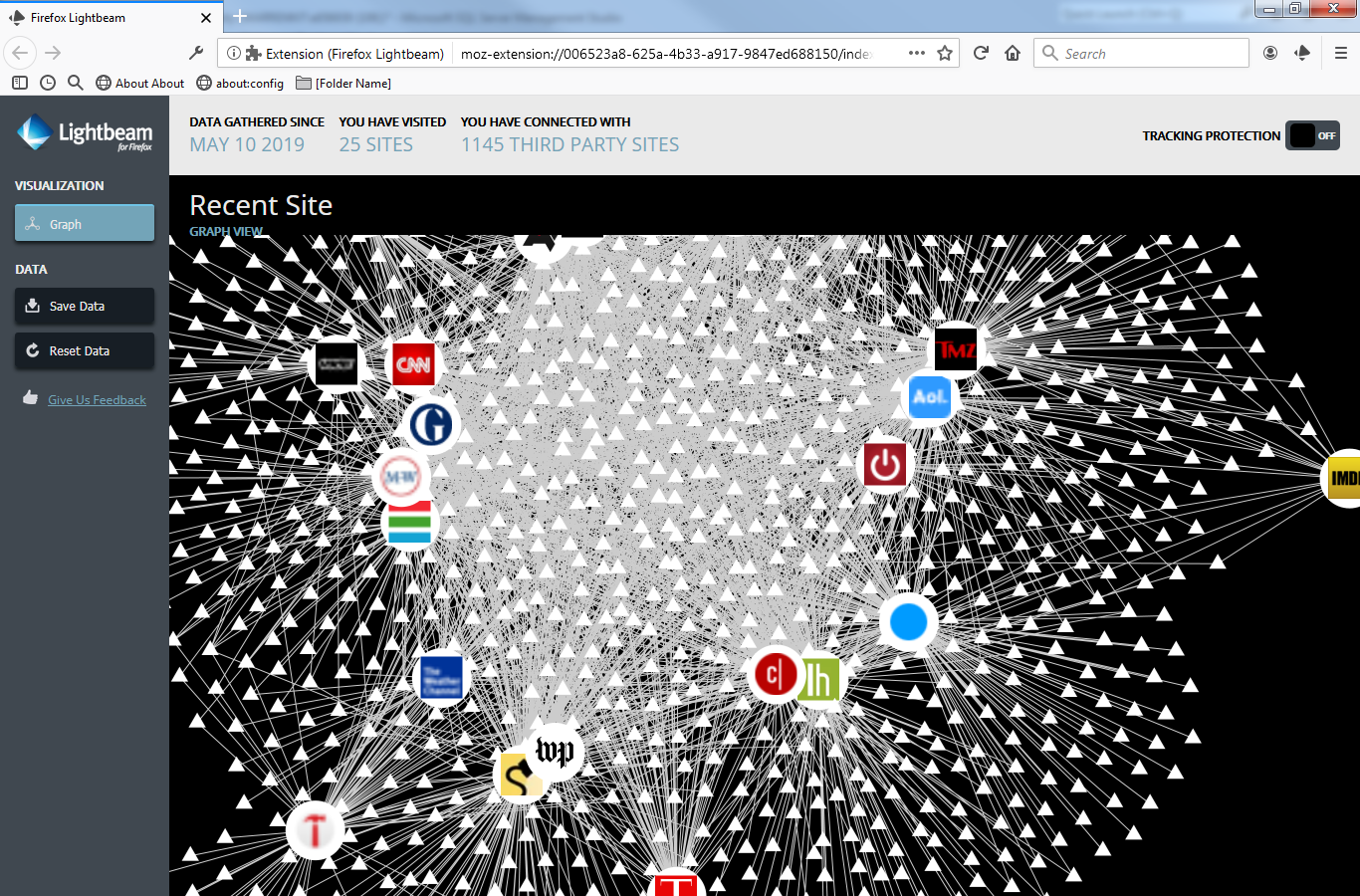Click the Recent Site heading

(x=261, y=205)
